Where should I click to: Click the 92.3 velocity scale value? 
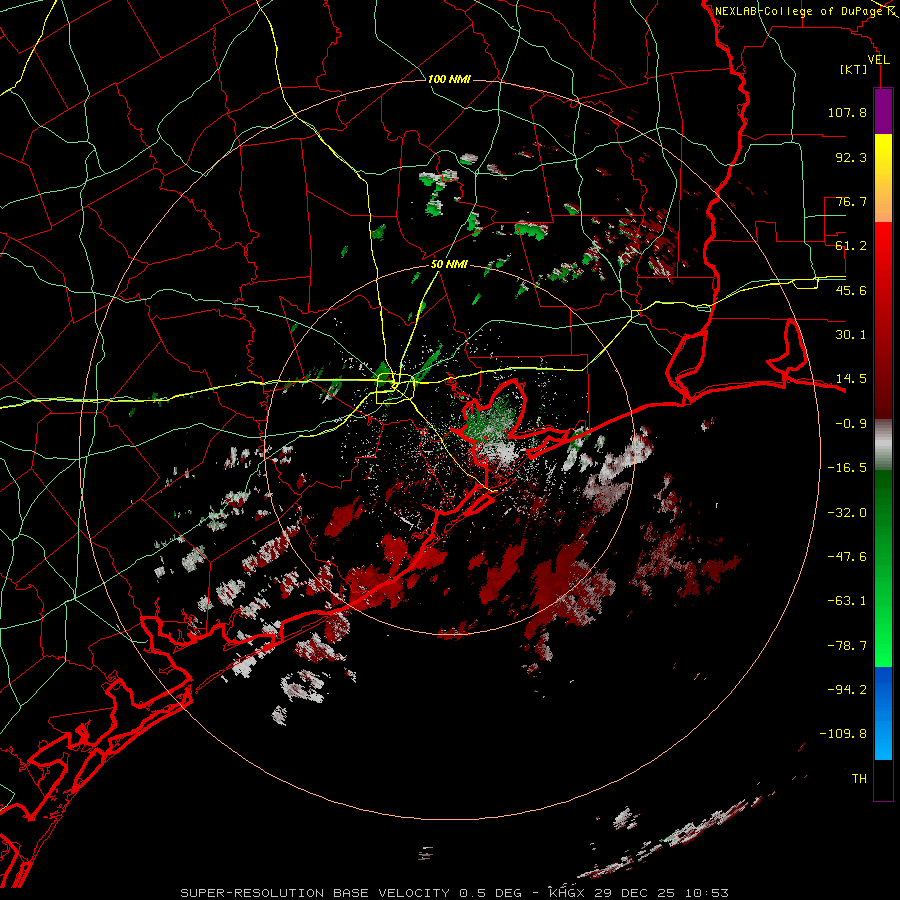pos(851,157)
